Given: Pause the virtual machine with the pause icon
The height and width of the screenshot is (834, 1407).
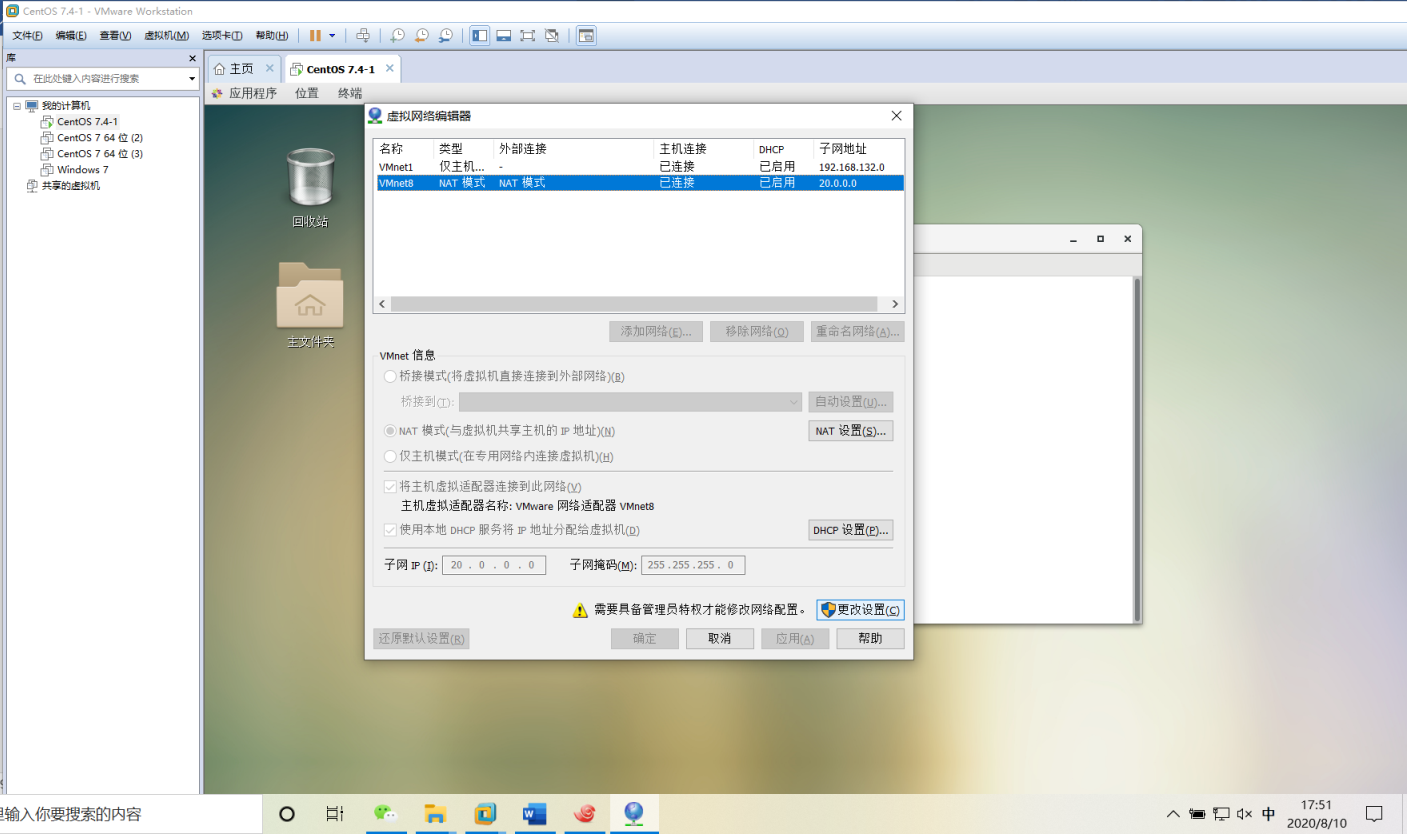Looking at the screenshot, I should 315,35.
